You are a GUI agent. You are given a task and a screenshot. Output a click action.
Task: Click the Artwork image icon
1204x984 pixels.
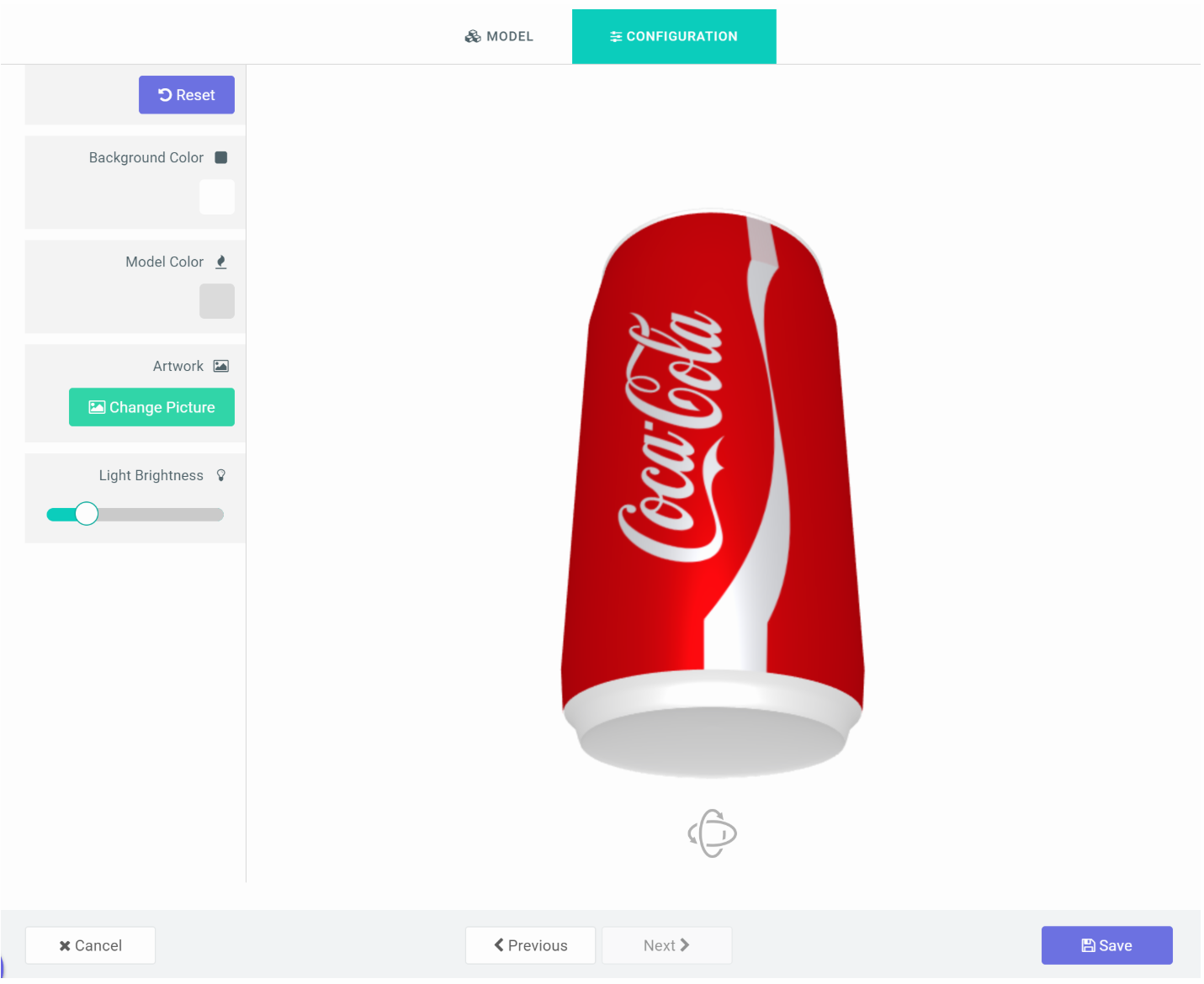(x=221, y=366)
